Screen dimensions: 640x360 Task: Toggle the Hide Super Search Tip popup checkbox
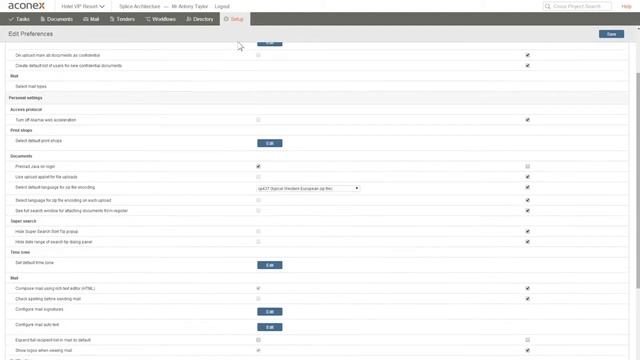[x=258, y=231]
